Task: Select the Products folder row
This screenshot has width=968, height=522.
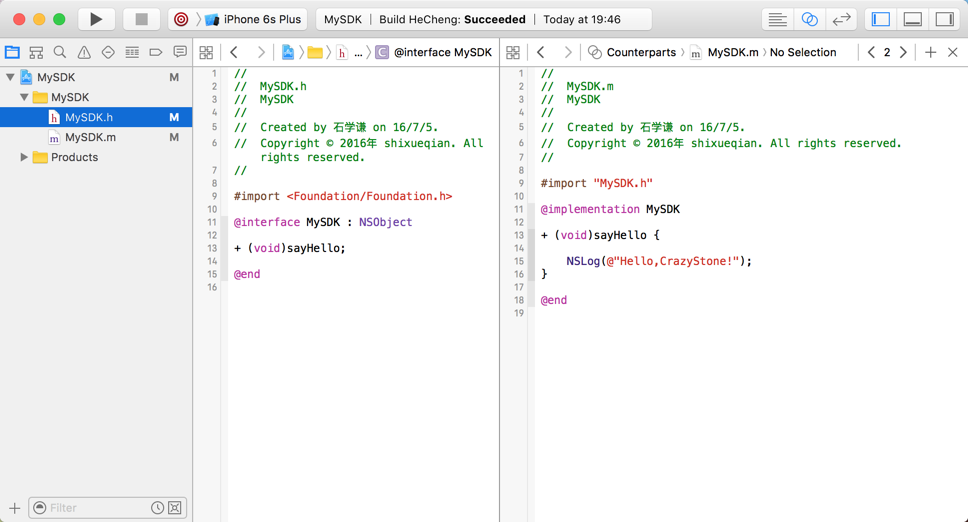Action: coord(96,157)
